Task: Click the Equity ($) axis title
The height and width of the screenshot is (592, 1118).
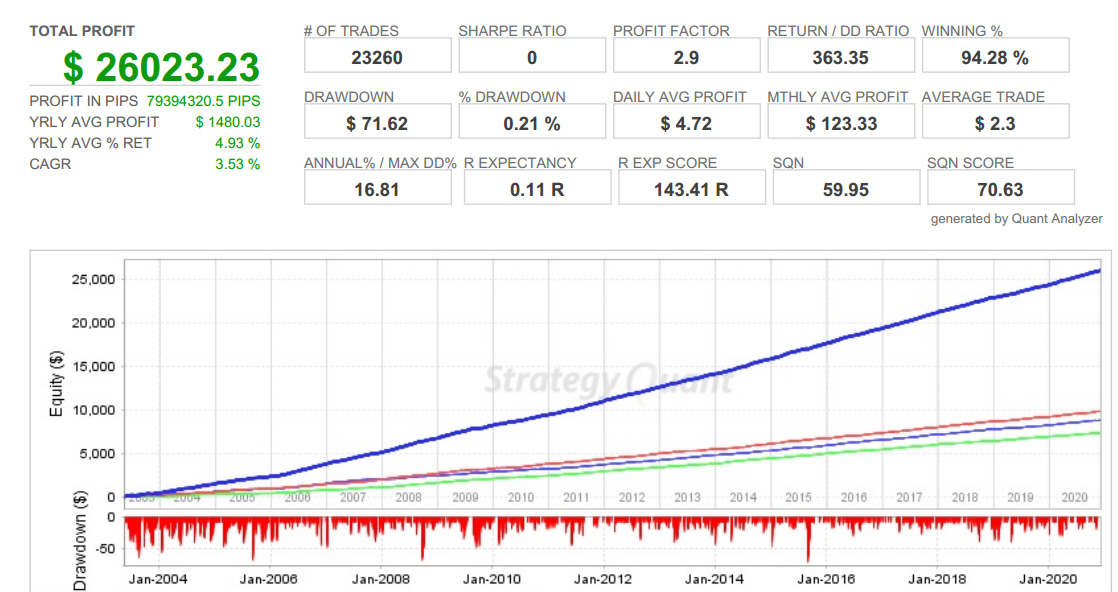Action: (x=56, y=383)
